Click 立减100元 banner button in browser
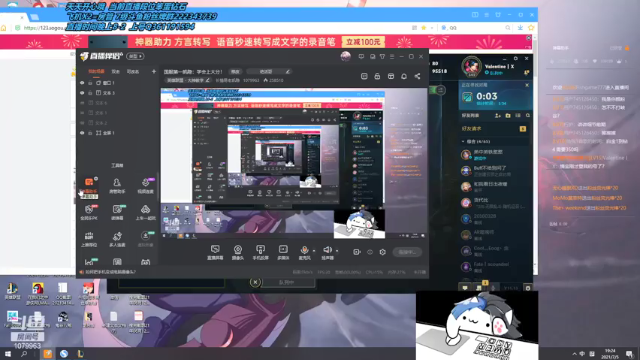The width and height of the screenshot is (640, 360). [363, 42]
